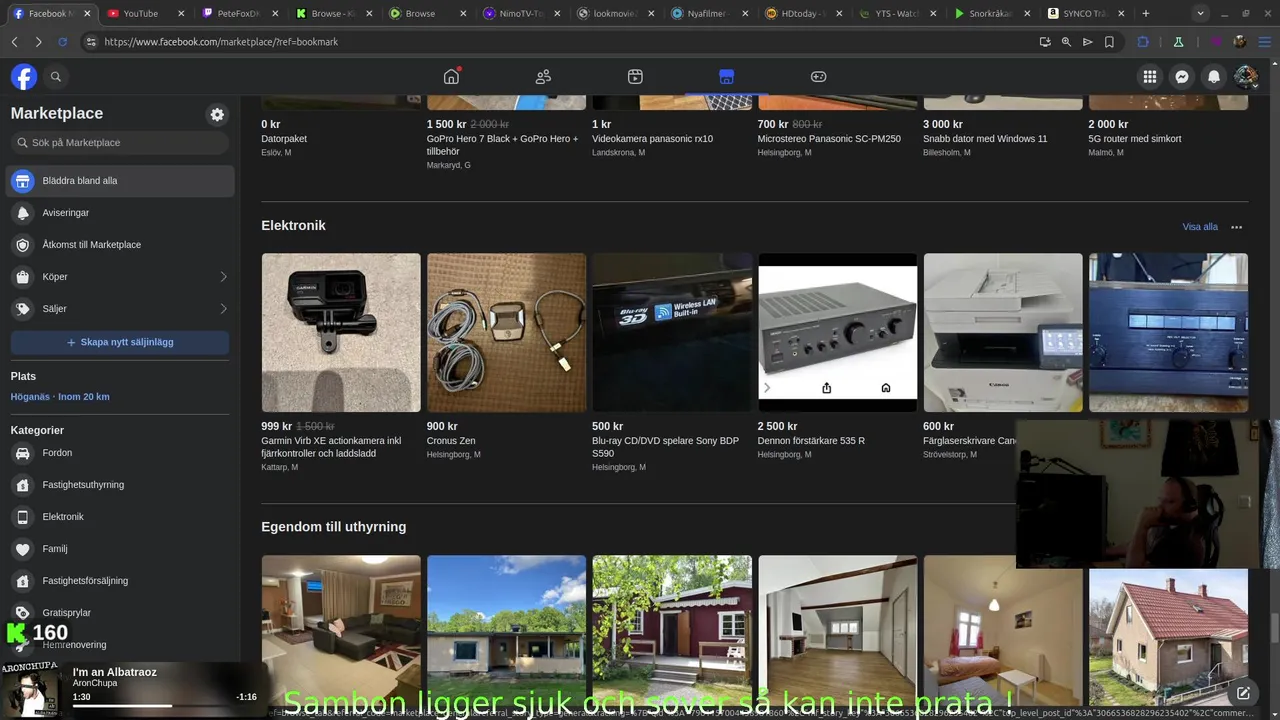
Task: Select Bläddra bland alla
Action: coord(122,181)
